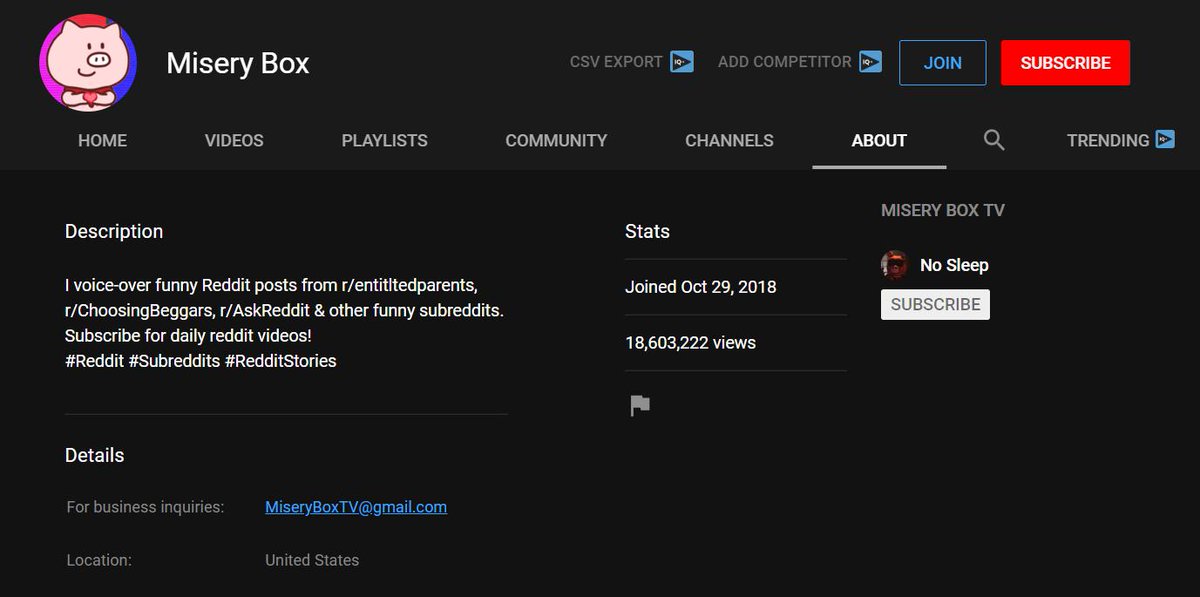Subscribe to the No Sleep channel

point(935,304)
